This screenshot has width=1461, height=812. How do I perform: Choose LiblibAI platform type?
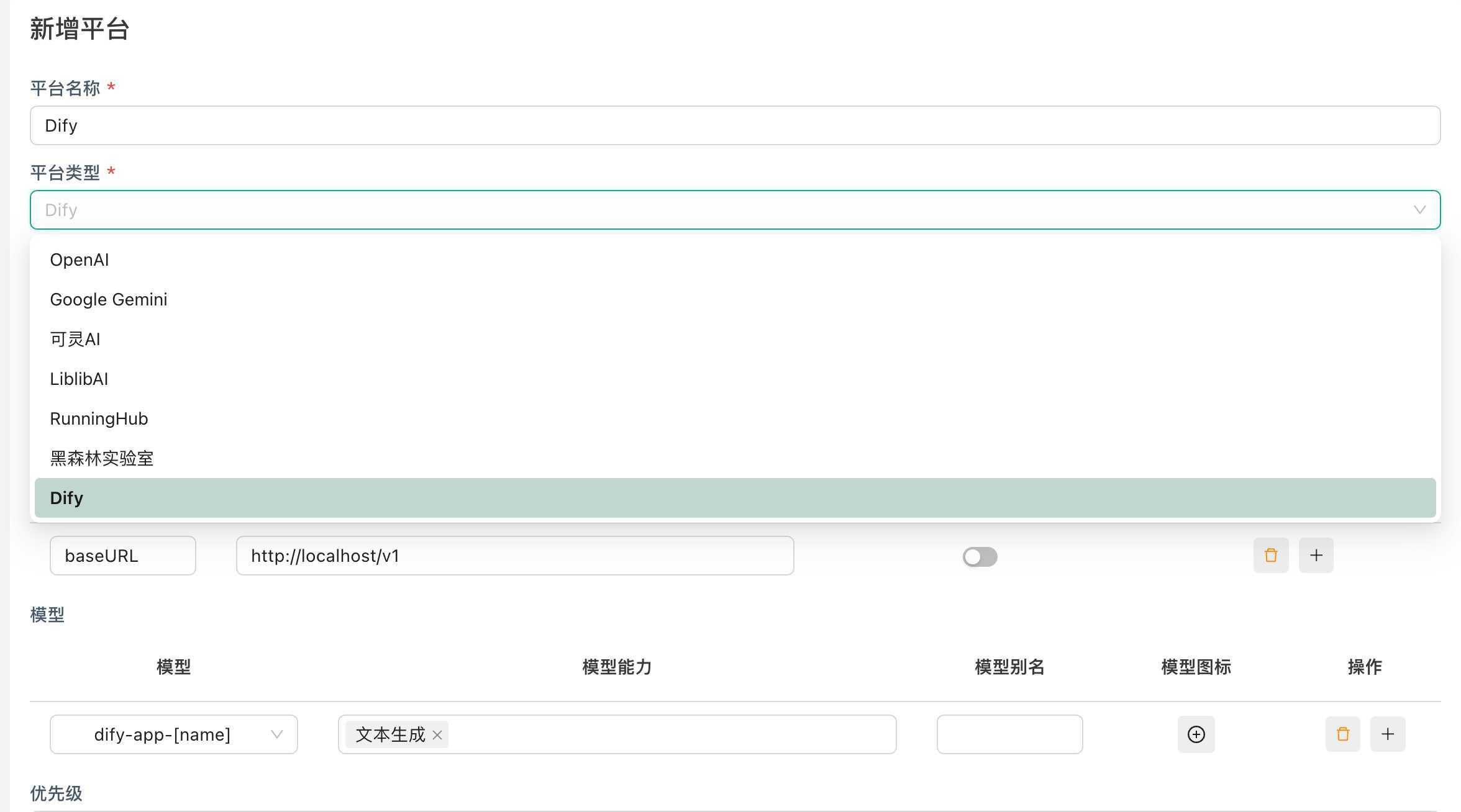pos(735,379)
